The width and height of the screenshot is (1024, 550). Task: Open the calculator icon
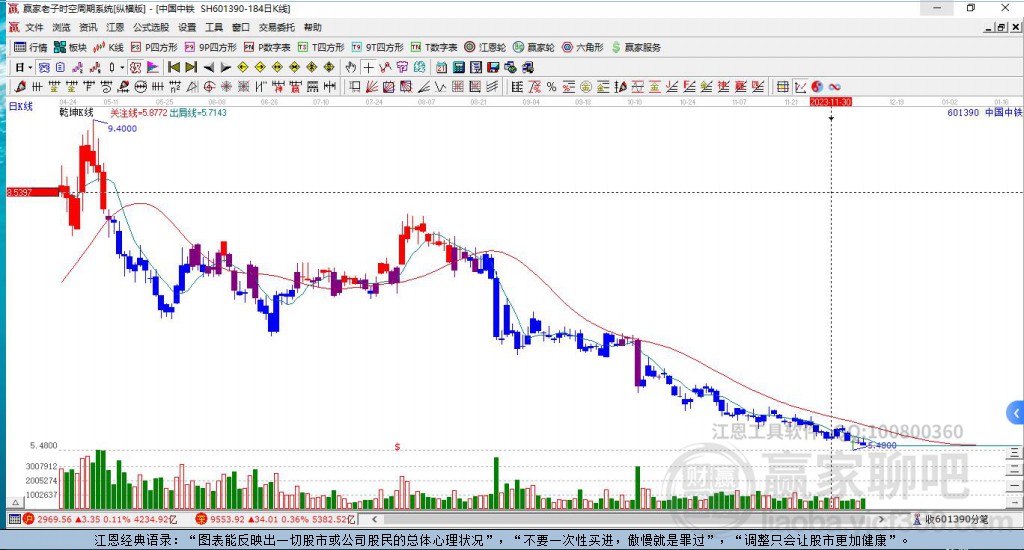point(458,67)
